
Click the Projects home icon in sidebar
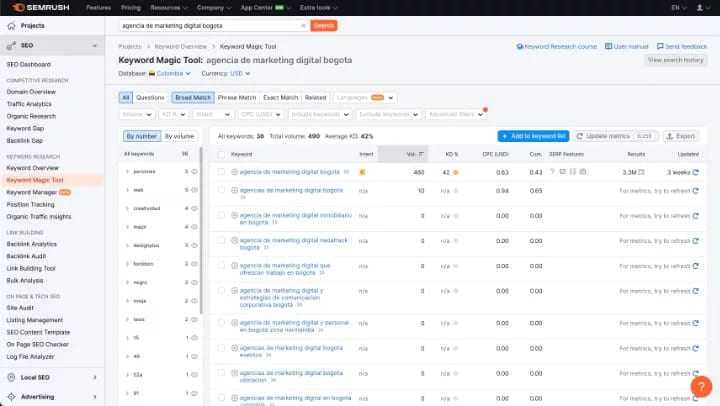(x=11, y=26)
